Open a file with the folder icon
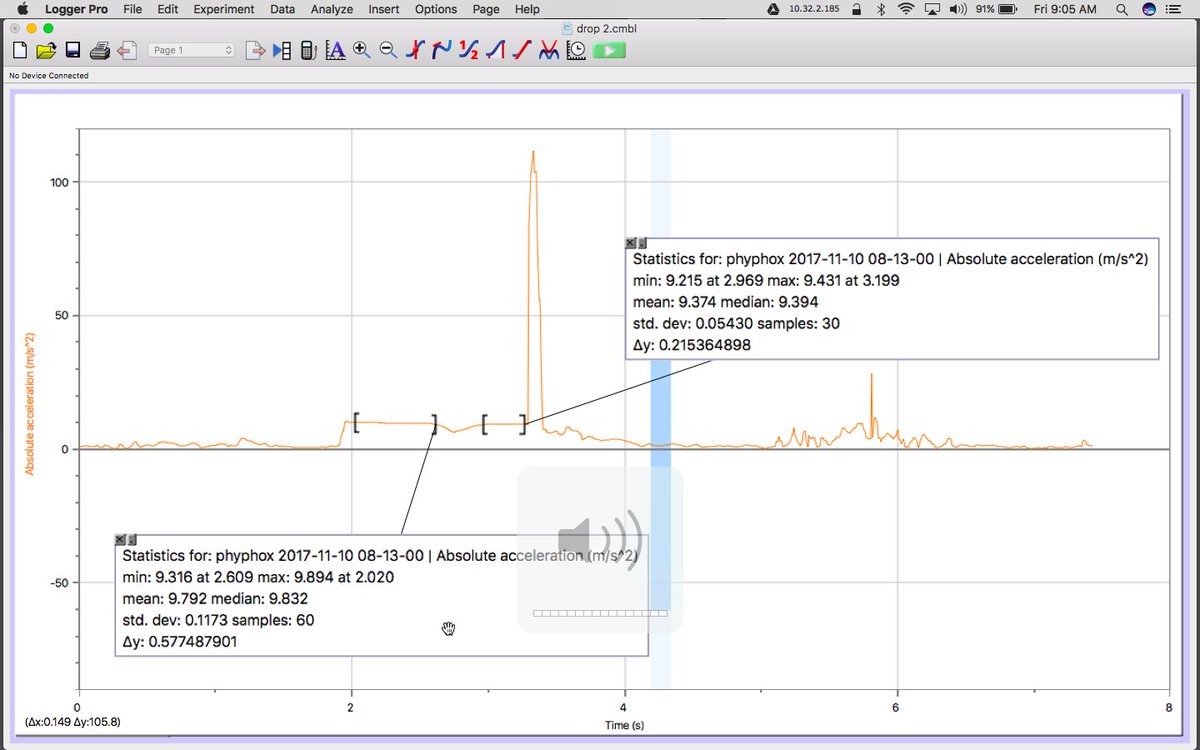 click(46, 50)
